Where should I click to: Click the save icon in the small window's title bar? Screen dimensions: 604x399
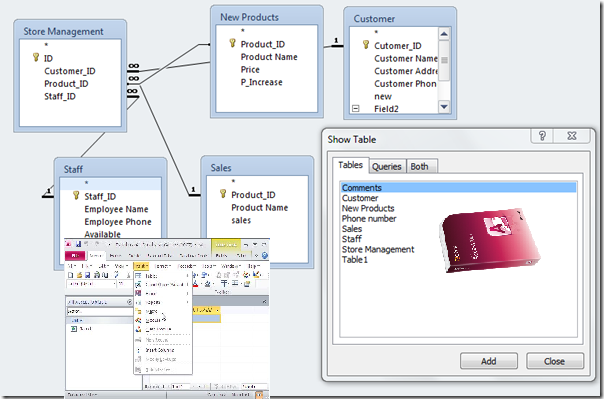pyautogui.click(x=78, y=244)
